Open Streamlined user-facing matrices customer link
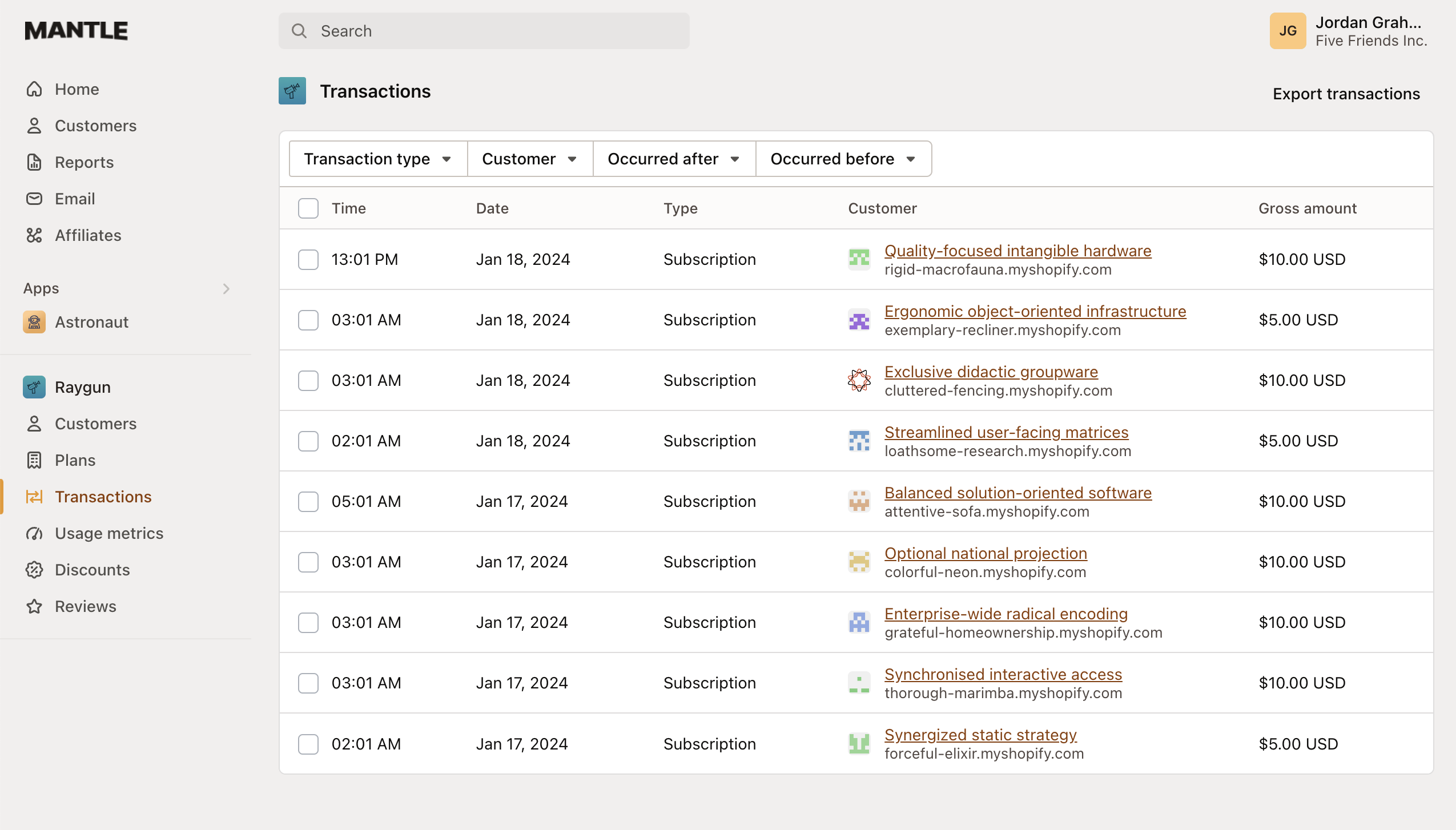 1006,432
